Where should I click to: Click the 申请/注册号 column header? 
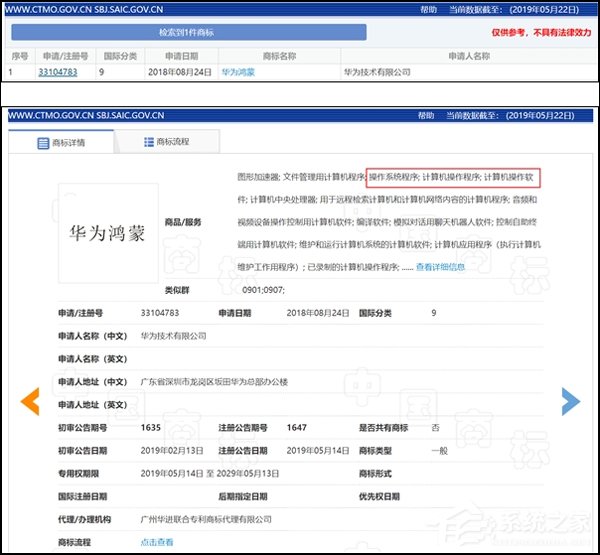point(65,56)
